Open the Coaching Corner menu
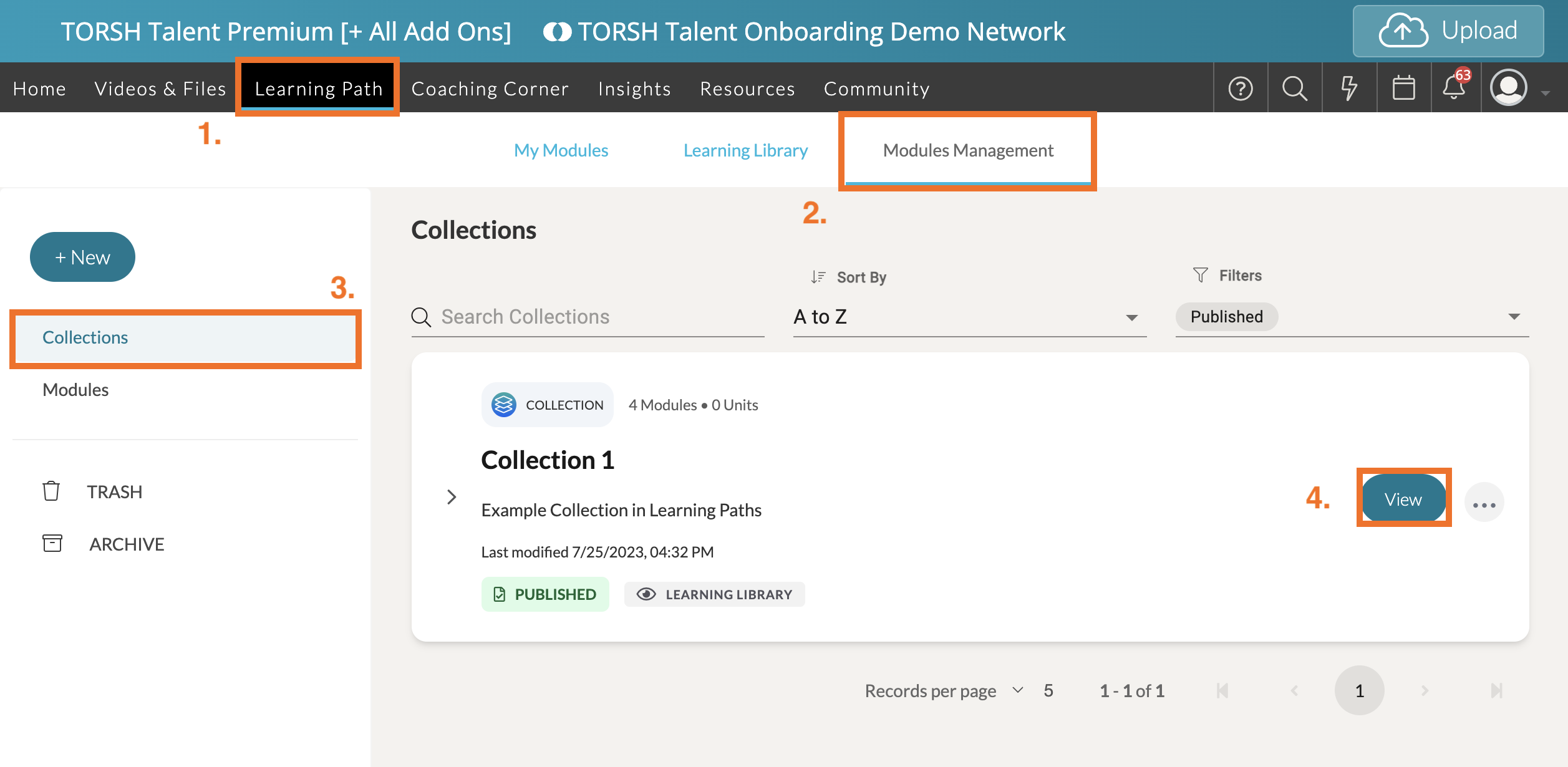Viewport: 1568px width, 767px height. pos(490,89)
